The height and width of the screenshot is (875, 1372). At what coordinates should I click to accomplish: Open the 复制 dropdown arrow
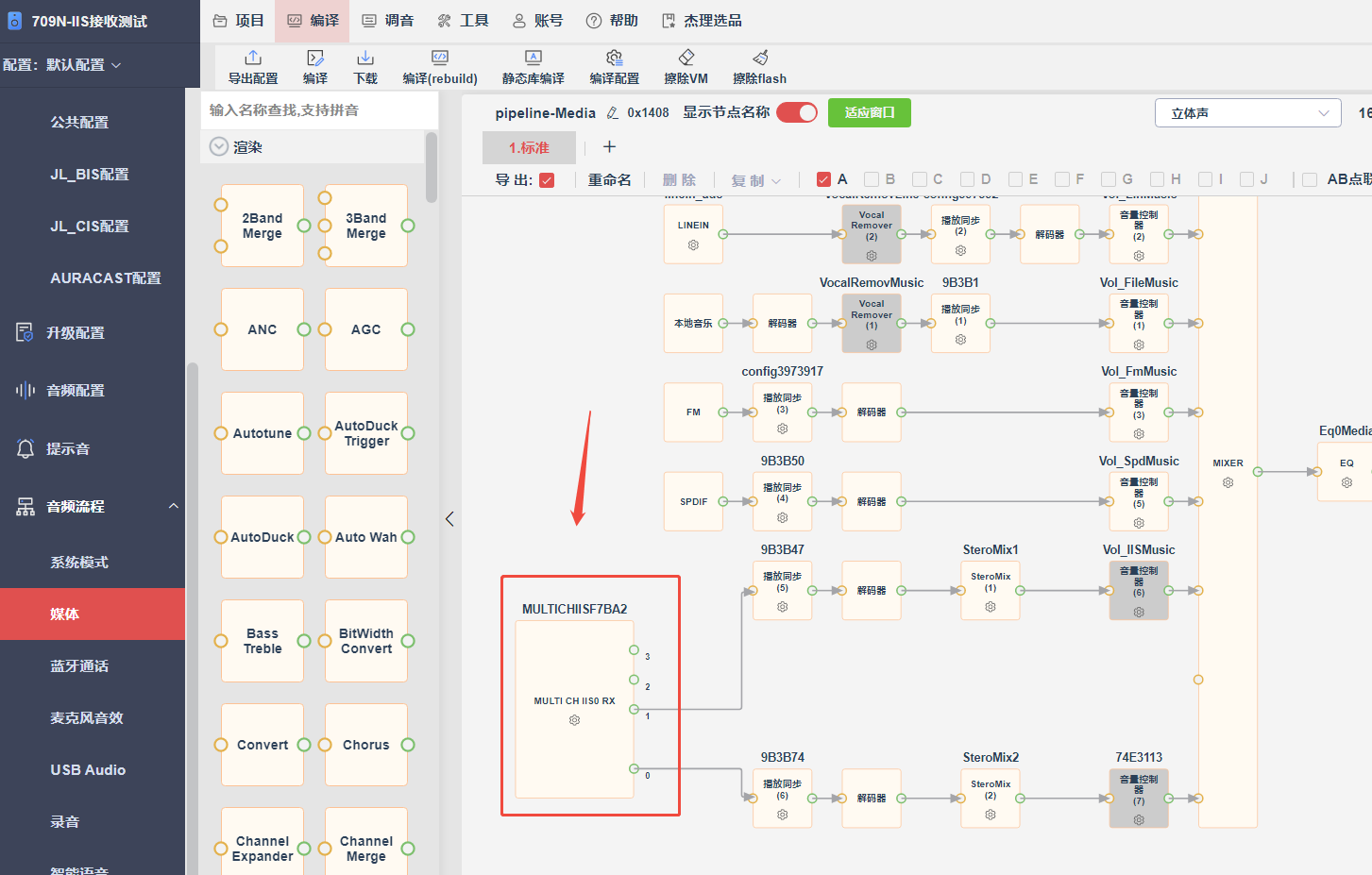[776, 181]
